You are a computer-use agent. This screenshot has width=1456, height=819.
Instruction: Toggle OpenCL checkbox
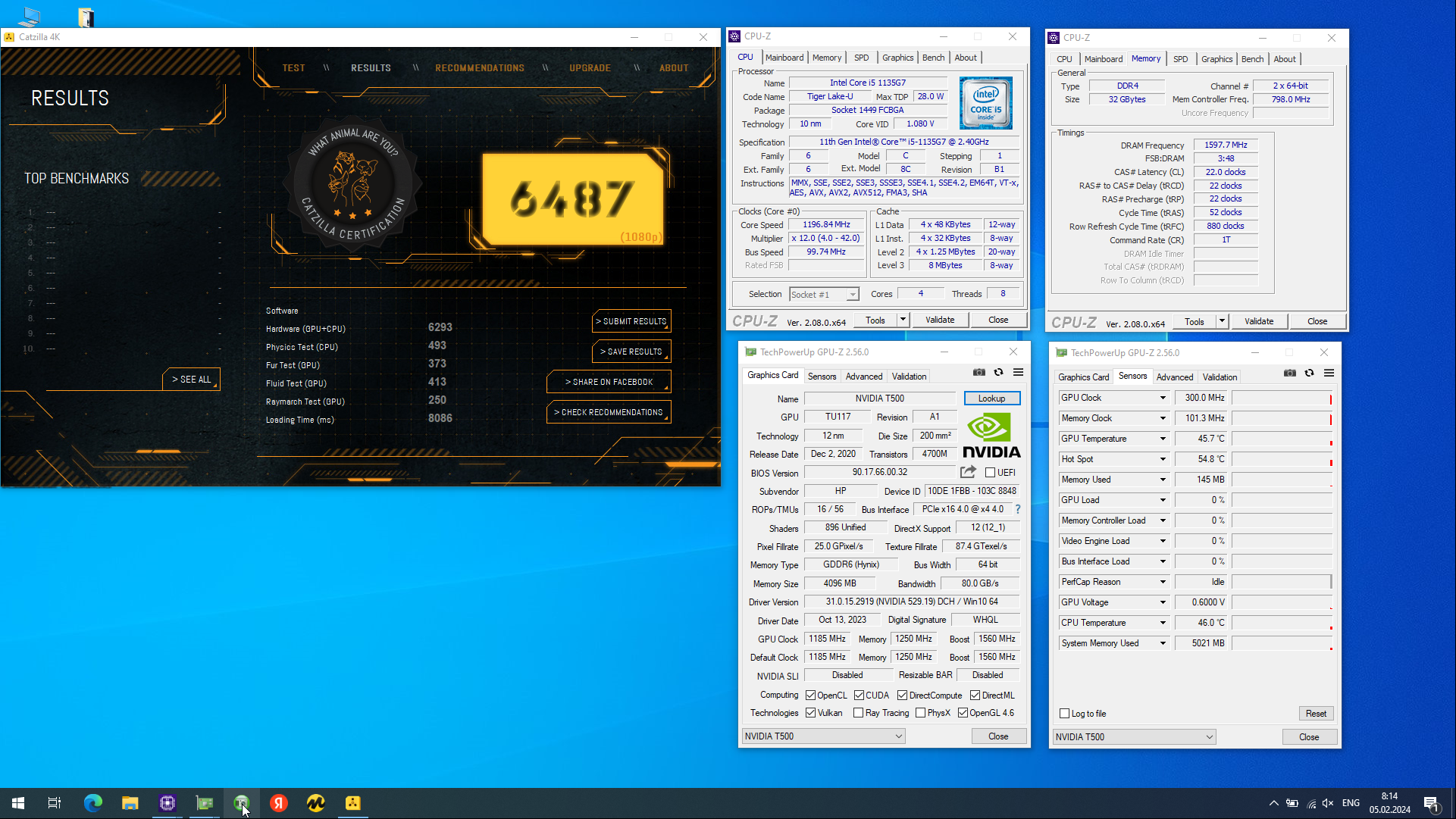[810, 696]
